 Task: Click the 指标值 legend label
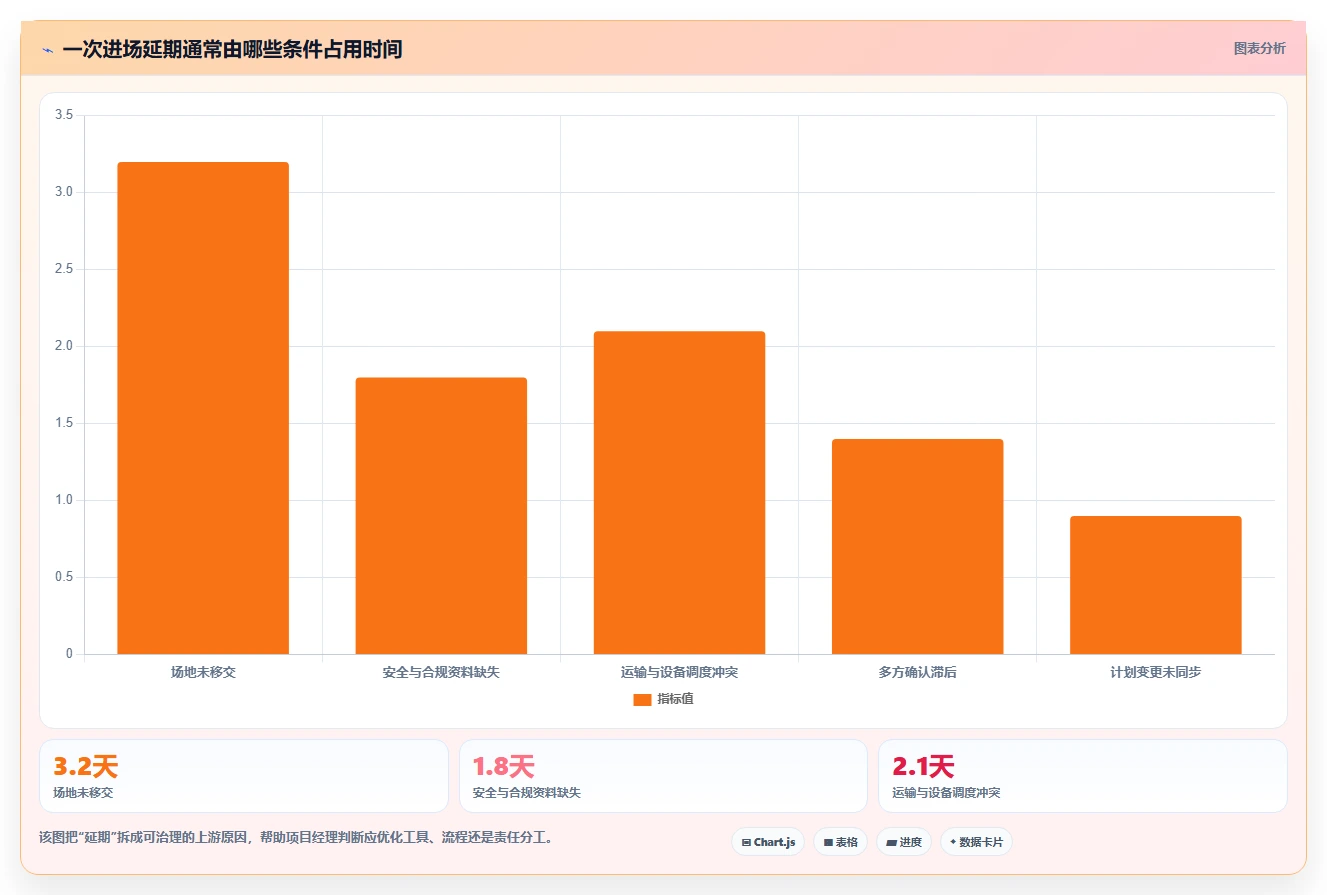coord(675,699)
